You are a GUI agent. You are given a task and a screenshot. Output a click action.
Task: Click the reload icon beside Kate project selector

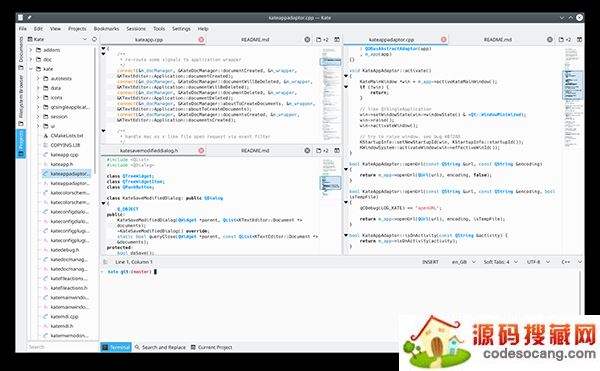[x=95, y=39]
